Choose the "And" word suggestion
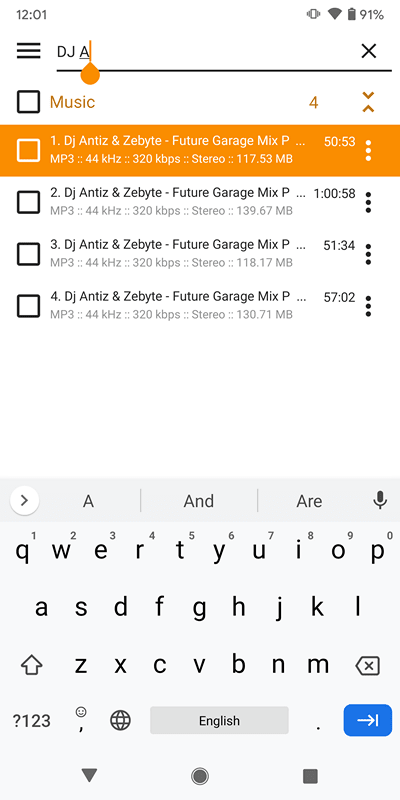 pyautogui.click(x=198, y=501)
